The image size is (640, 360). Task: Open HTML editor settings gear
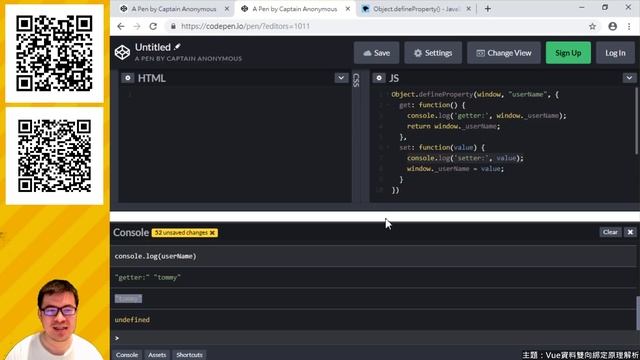(x=128, y=78)
